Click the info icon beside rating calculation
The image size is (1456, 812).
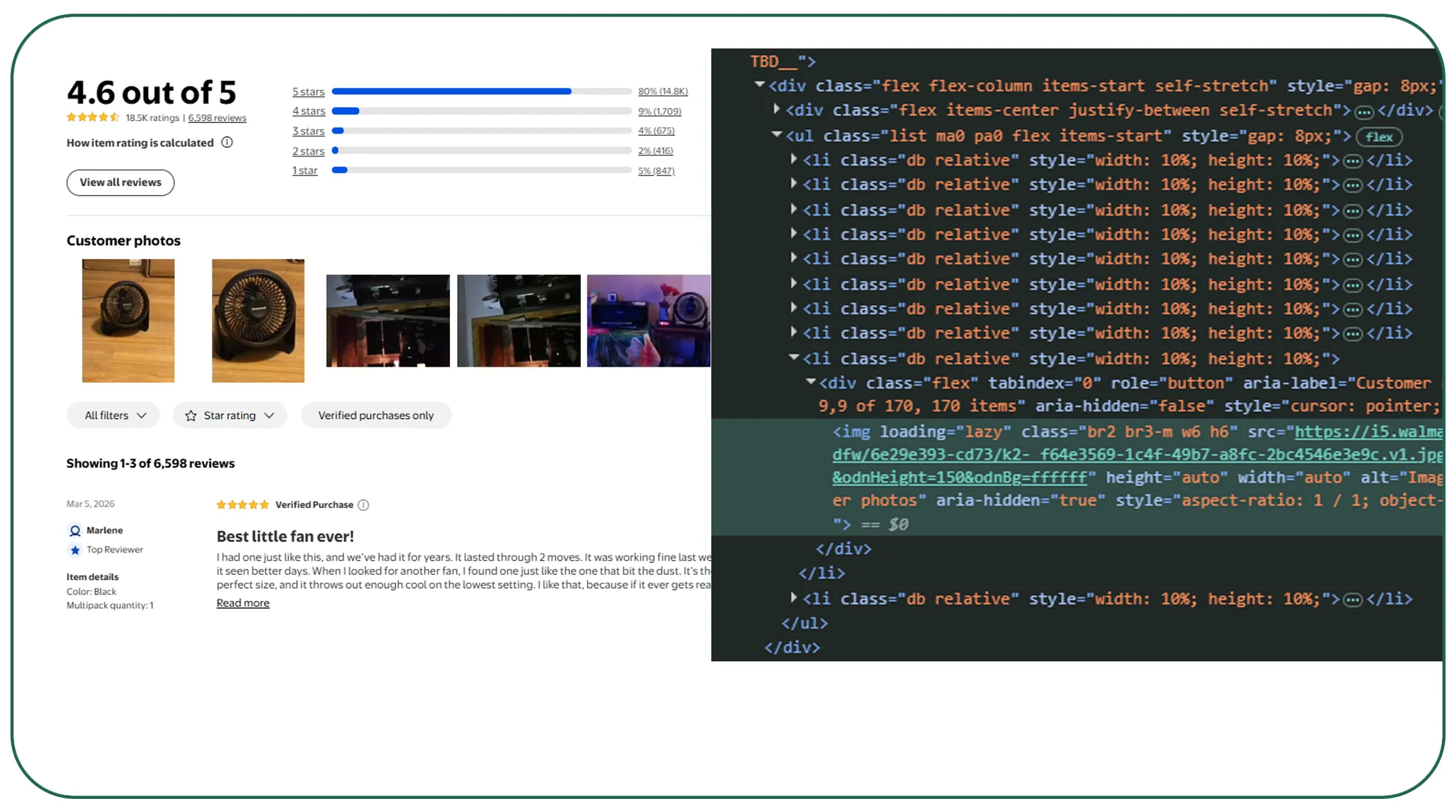(227, 142)
